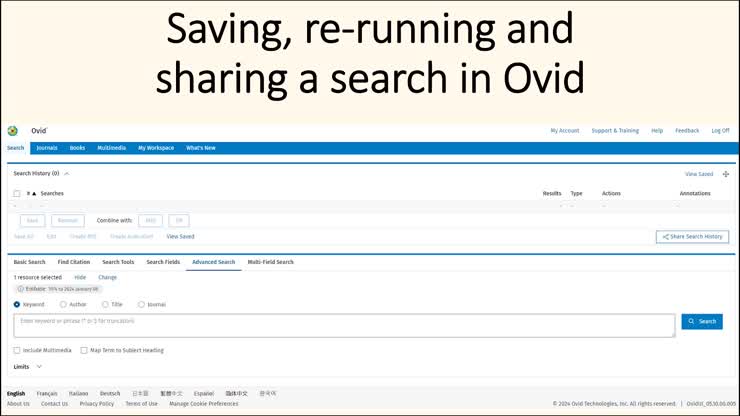
Task: Click the Log Off link
Action: 720,131
